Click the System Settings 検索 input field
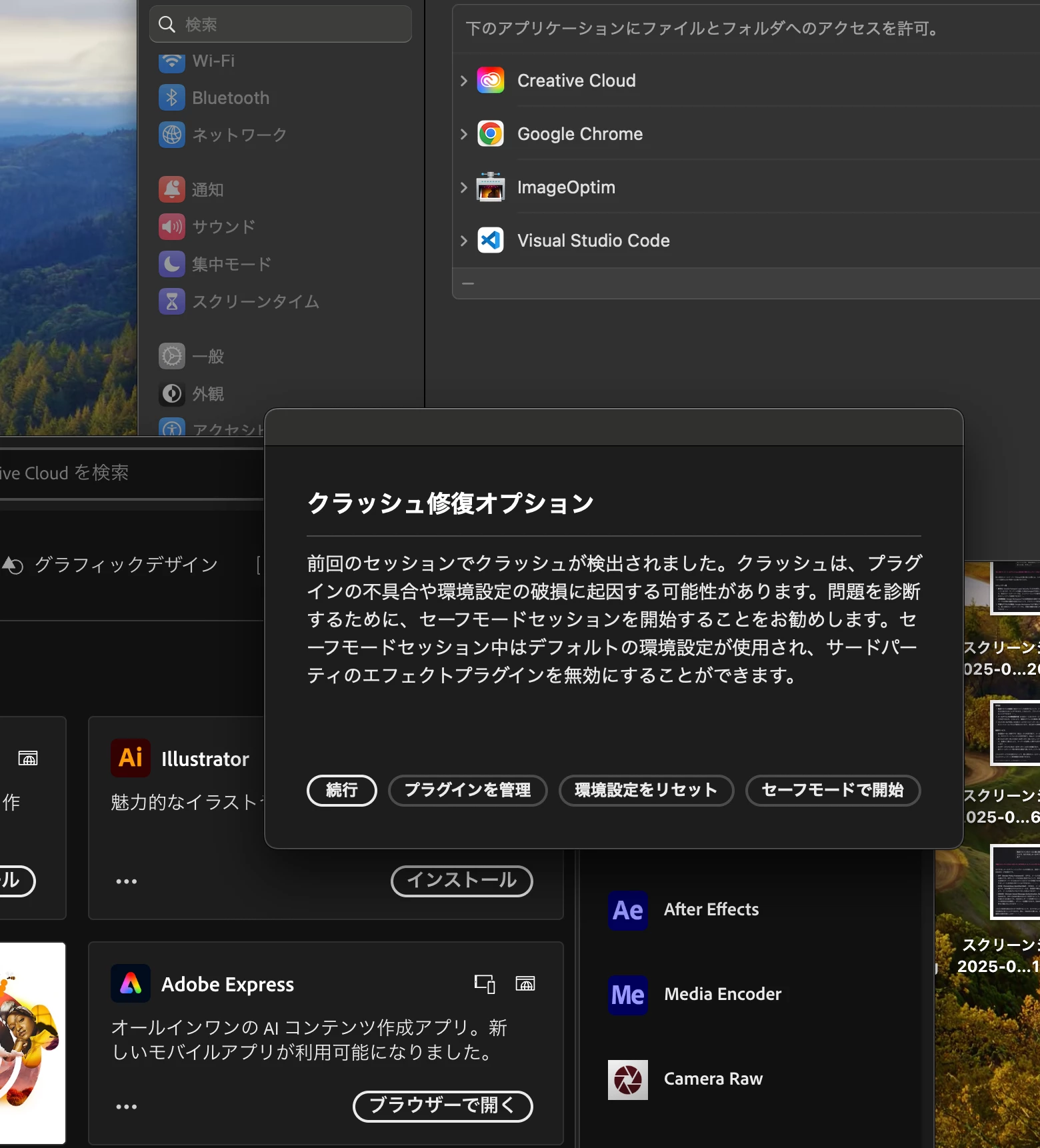 point(281,25)
